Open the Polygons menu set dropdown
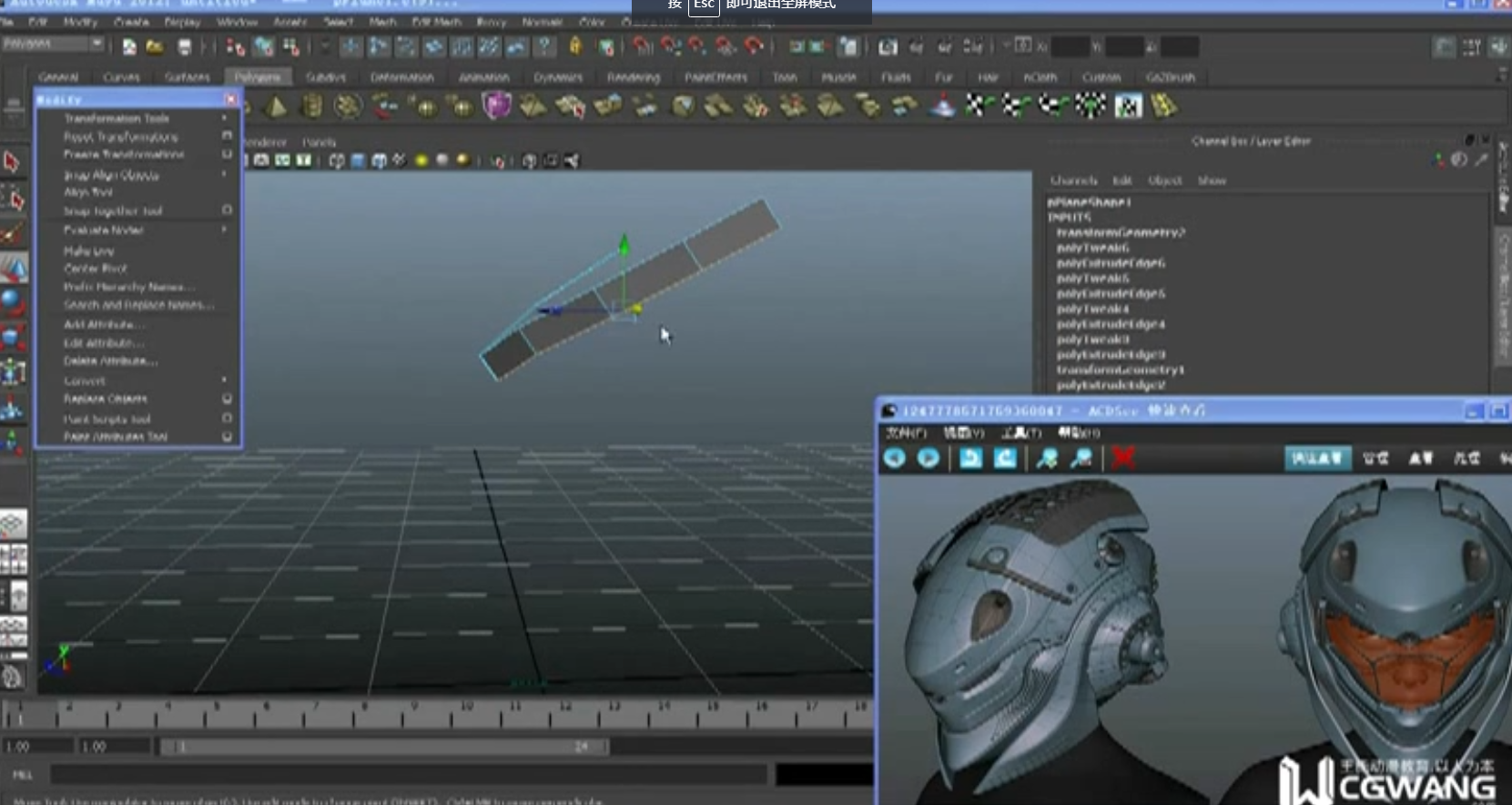This screenshot has width=1512, height=805. coord(54,44)
